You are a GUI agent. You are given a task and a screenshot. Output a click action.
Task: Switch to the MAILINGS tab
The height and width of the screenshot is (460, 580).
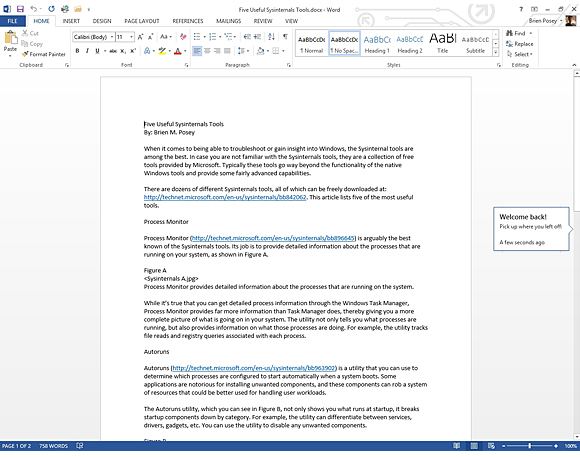click(228, 21)
